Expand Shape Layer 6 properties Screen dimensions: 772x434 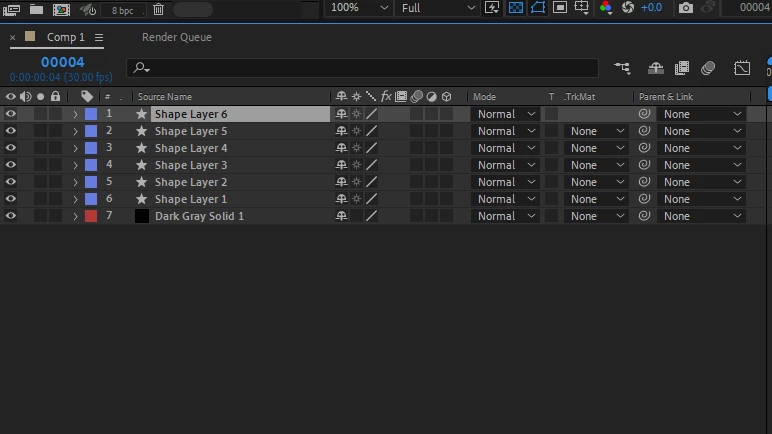click(75, 114)
